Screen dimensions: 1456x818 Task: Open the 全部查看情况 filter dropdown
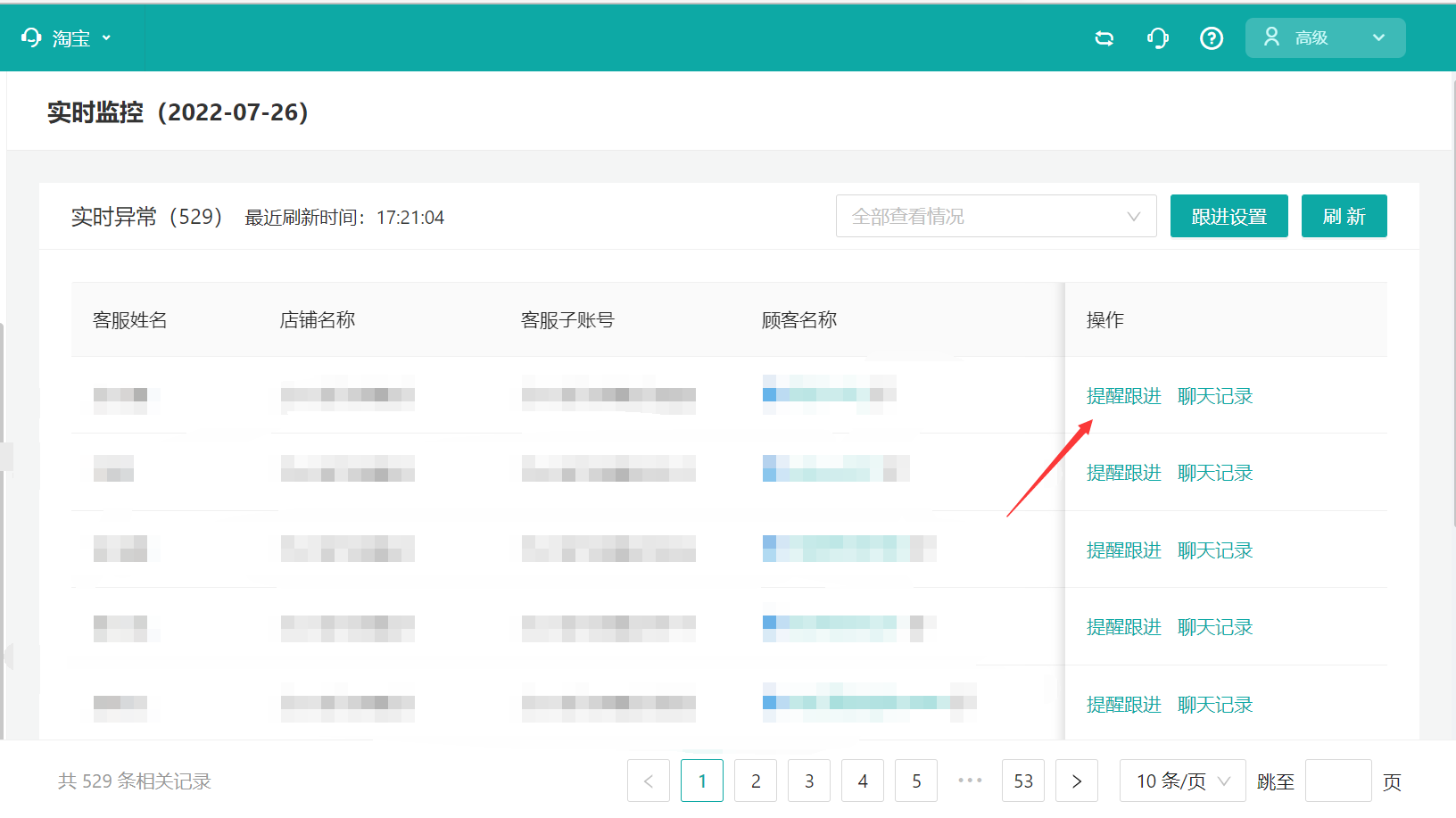[x=996, y=216]
